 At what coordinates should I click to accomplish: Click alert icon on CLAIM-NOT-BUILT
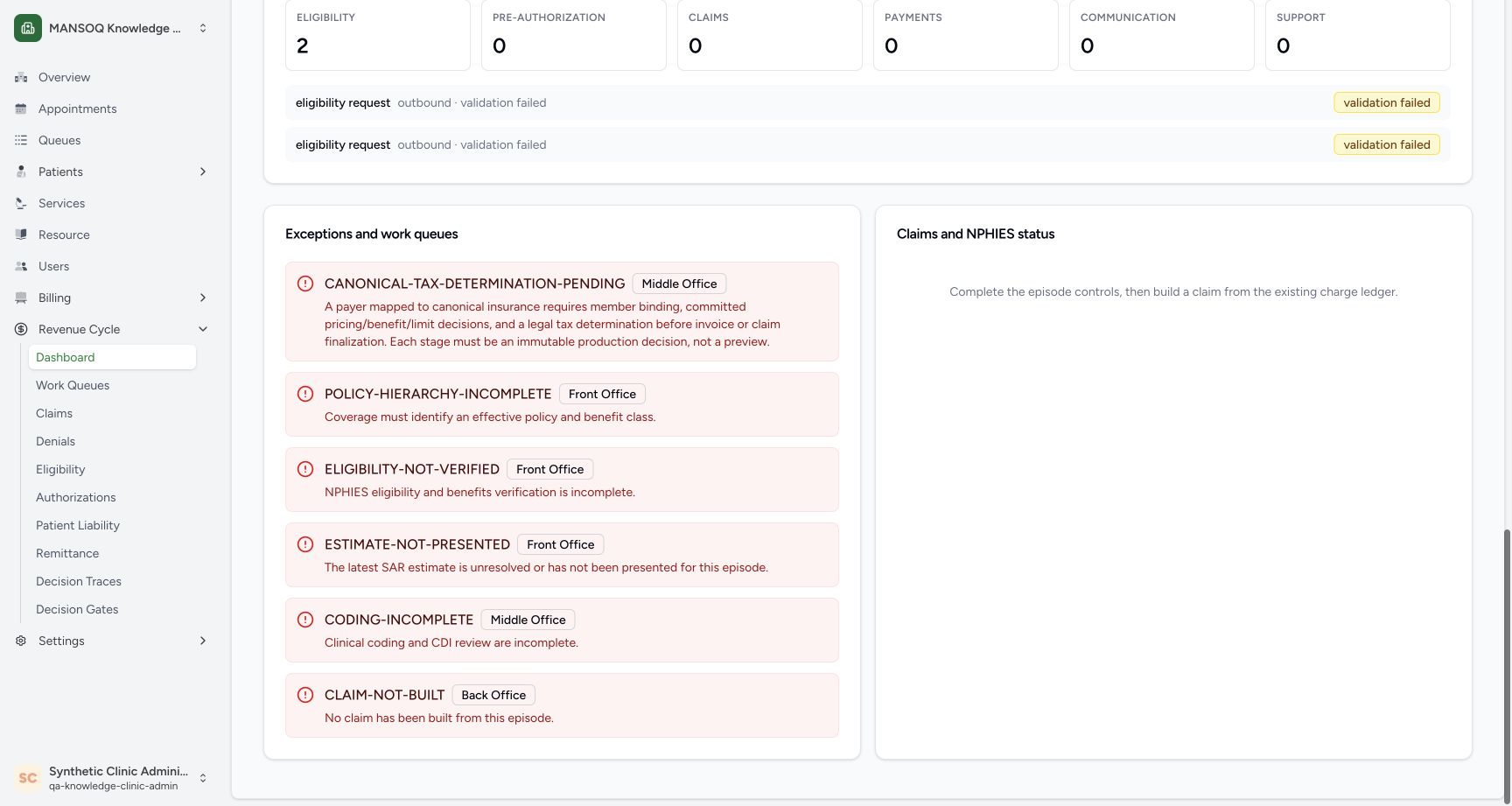point(305,695)
